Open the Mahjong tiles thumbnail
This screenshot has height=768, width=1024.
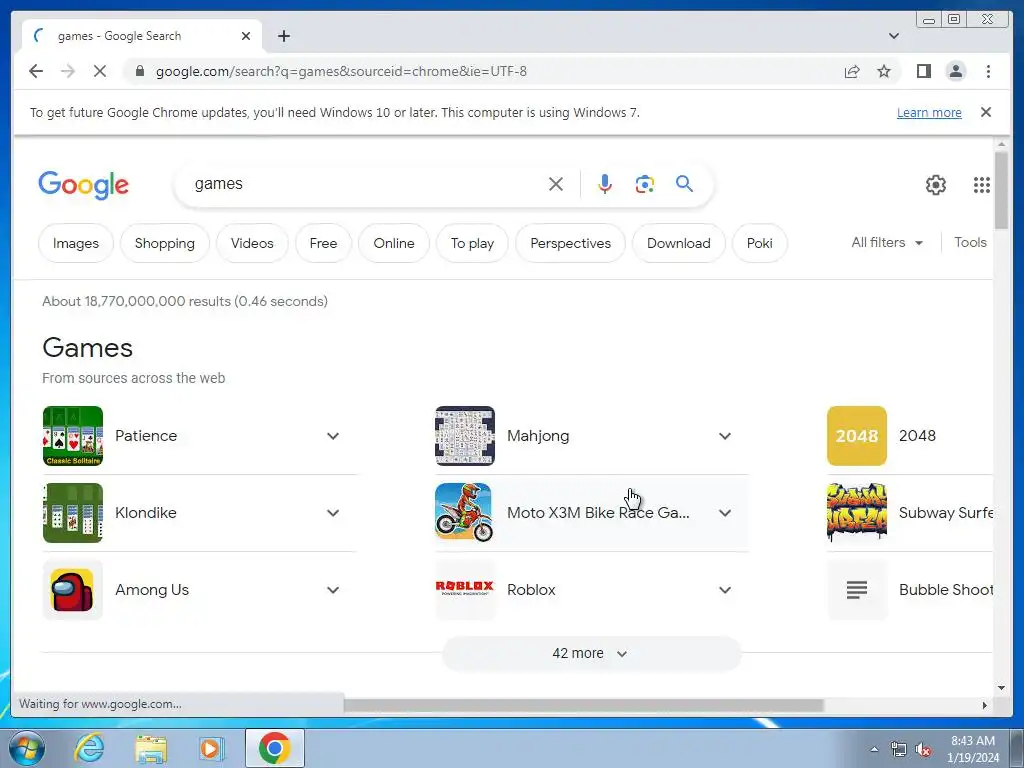point(465,436)
